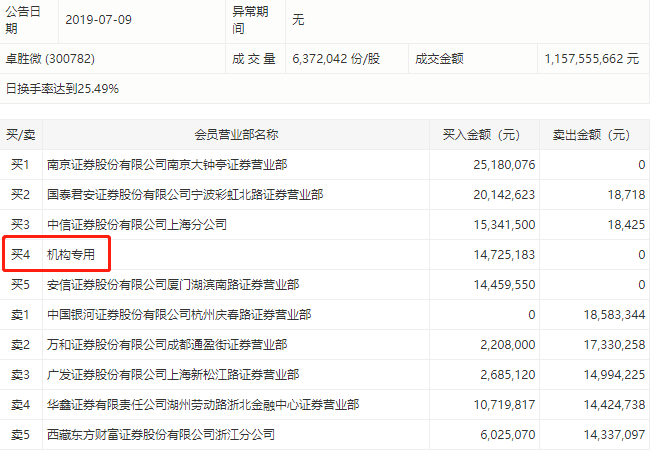Click the 卖3 rank cell
The image size is (661, 453).
[x=20, y=375]
